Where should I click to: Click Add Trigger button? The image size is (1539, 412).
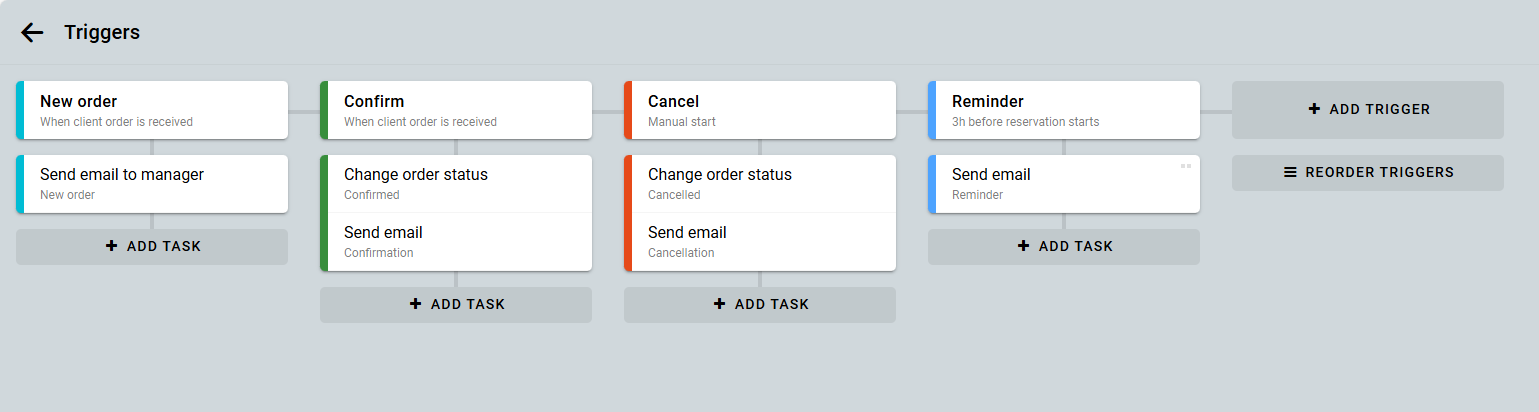(x=1367, y=109)
